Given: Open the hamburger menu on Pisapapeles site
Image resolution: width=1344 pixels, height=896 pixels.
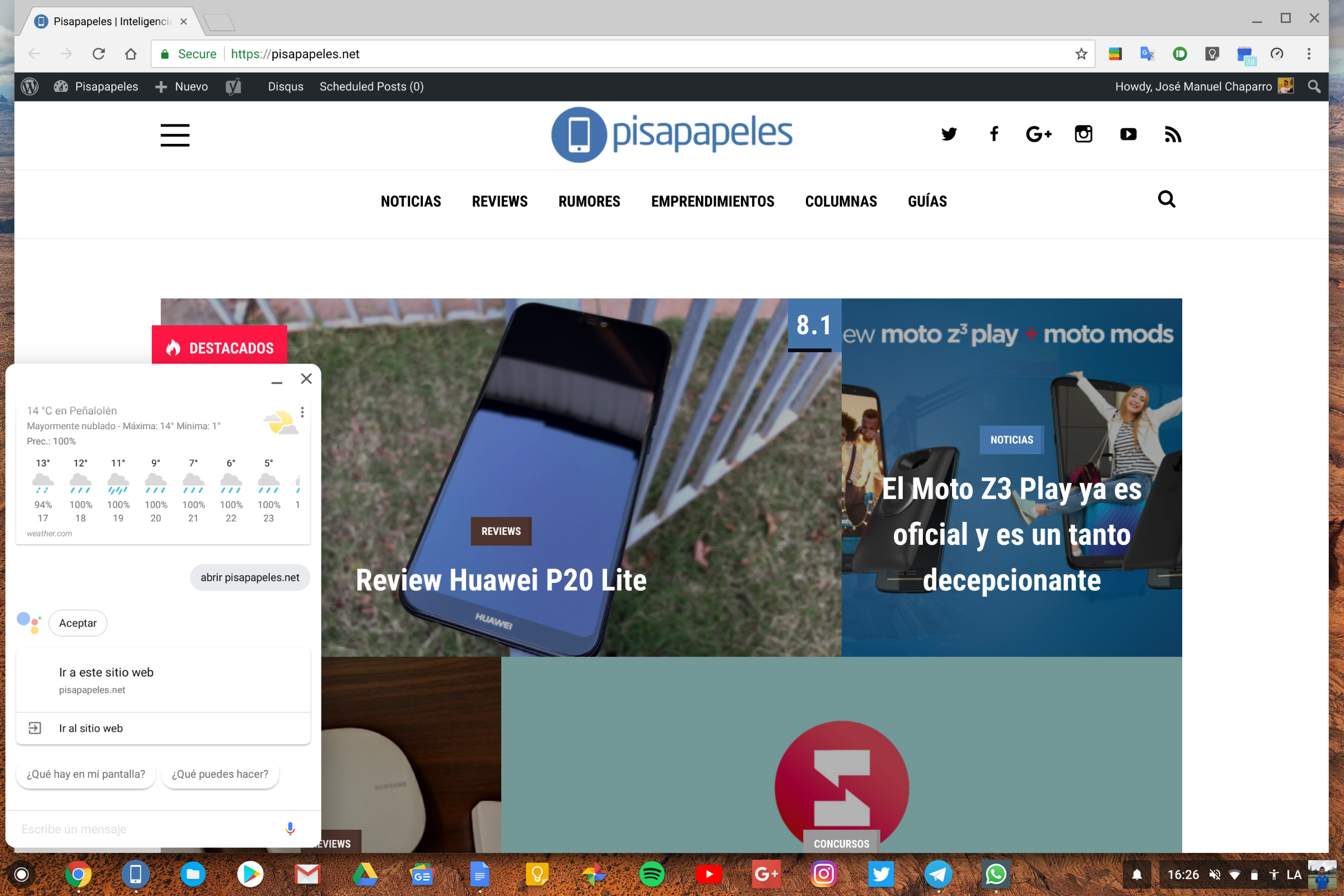Looking at the screenshot, I should [x=175, y=135].
